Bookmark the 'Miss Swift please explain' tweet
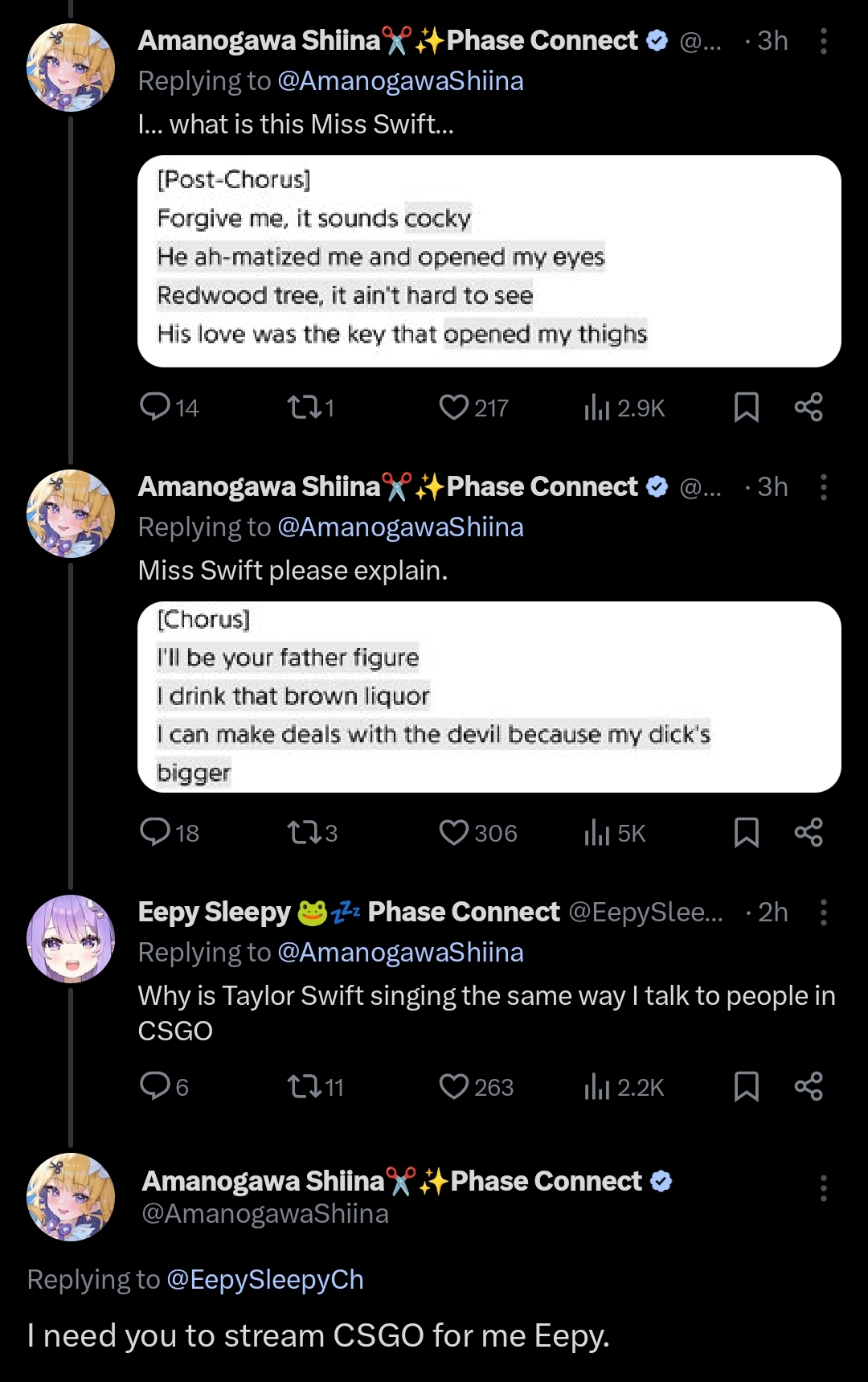The image size is (868, 1382). [747, 833]
